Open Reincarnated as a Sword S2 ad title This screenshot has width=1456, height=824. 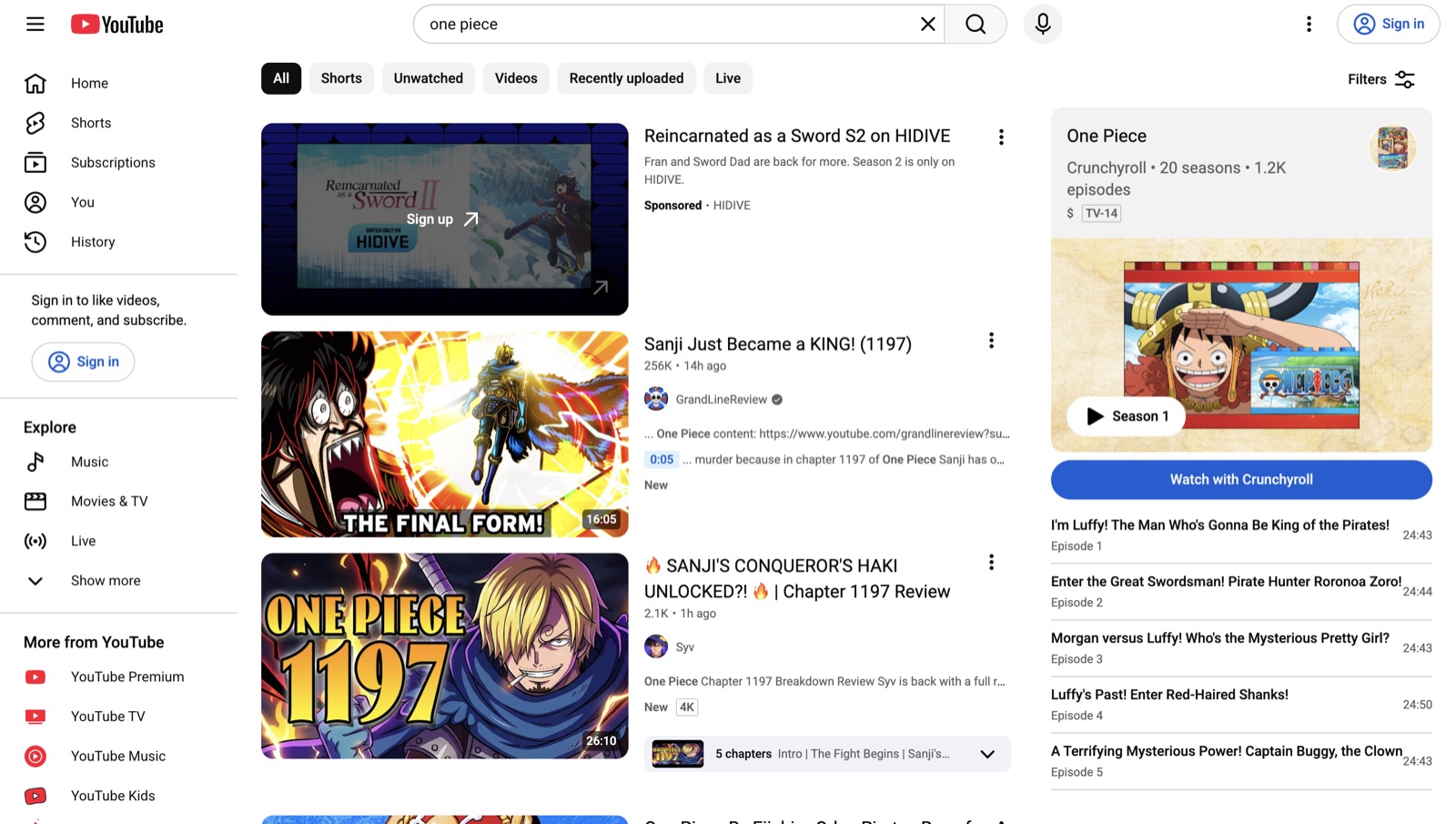tap(797, 136)
